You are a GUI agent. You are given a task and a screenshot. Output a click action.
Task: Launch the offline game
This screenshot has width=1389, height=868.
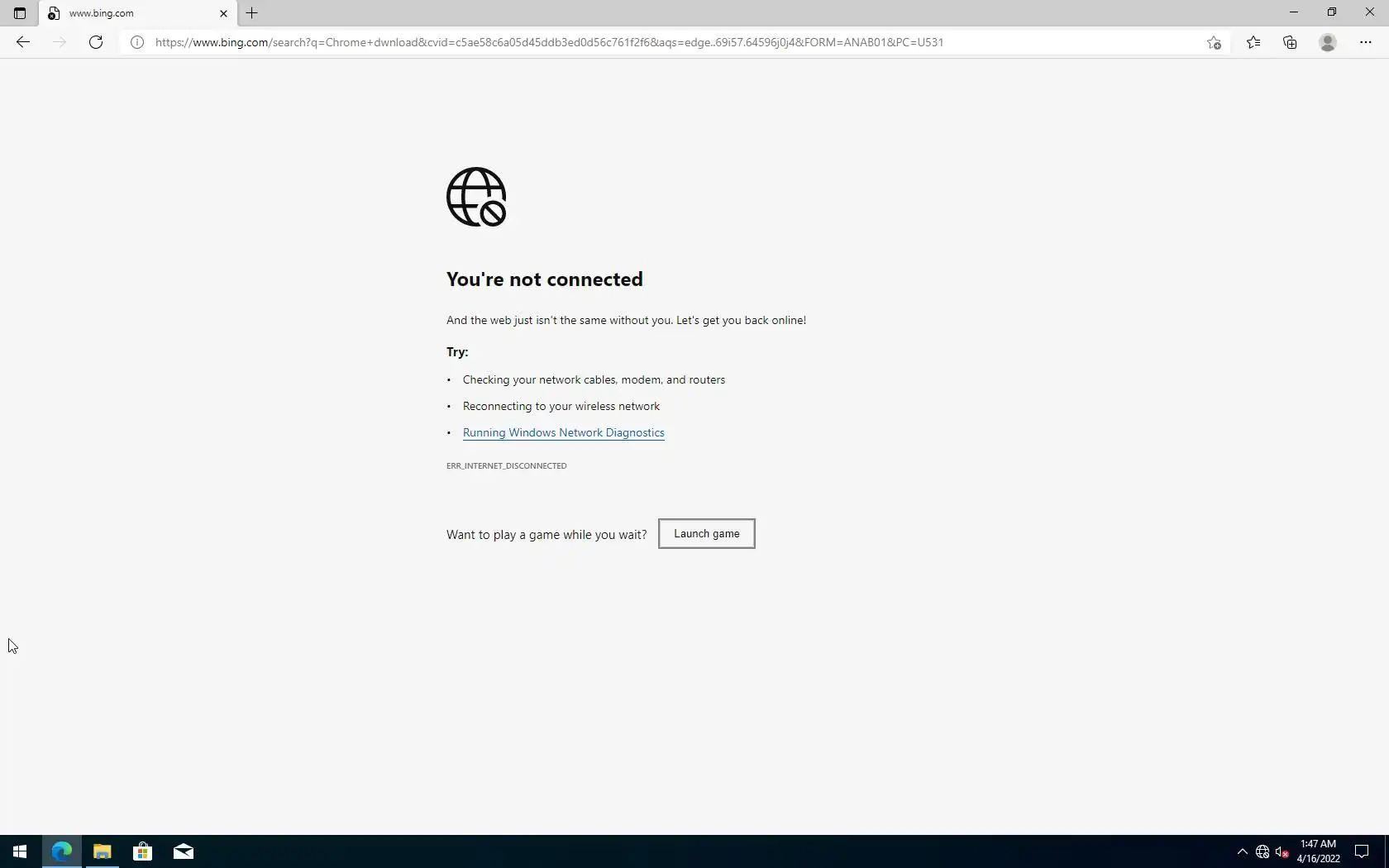coord(707,533)
